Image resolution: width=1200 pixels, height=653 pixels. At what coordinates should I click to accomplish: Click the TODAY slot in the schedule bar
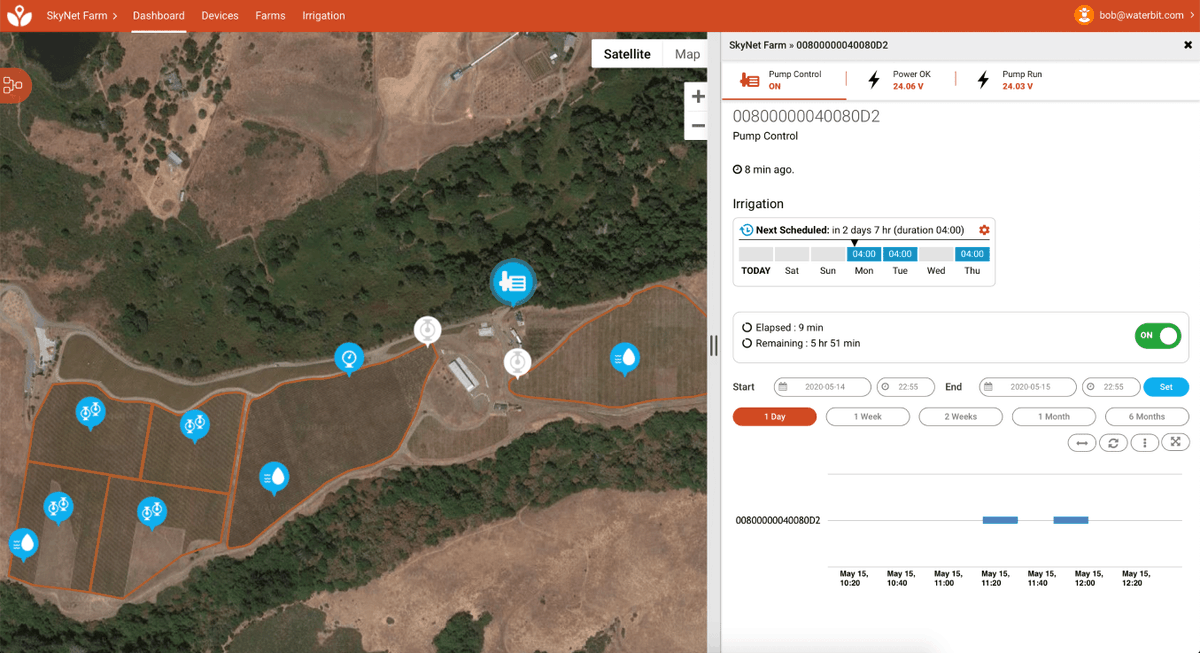pos(756,254)
